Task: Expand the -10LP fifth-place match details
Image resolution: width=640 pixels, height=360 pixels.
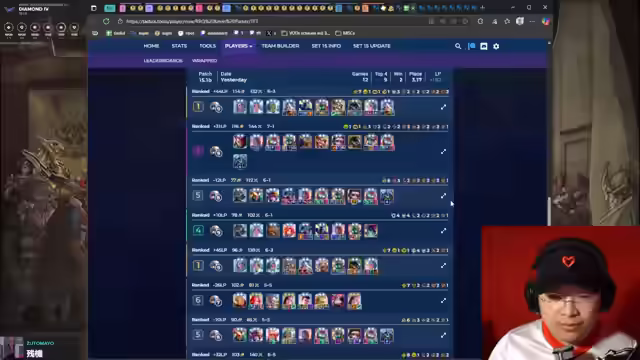Action: [443, 336]
